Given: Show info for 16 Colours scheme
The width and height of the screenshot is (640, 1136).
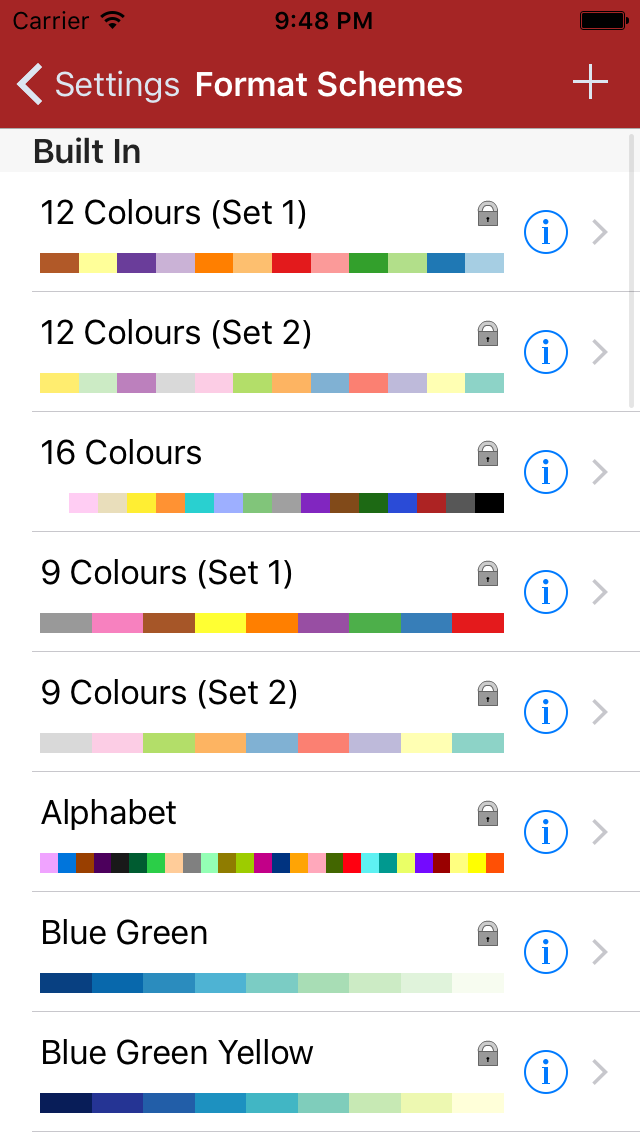Looking at the screenshot, I should tap(546, 472).
